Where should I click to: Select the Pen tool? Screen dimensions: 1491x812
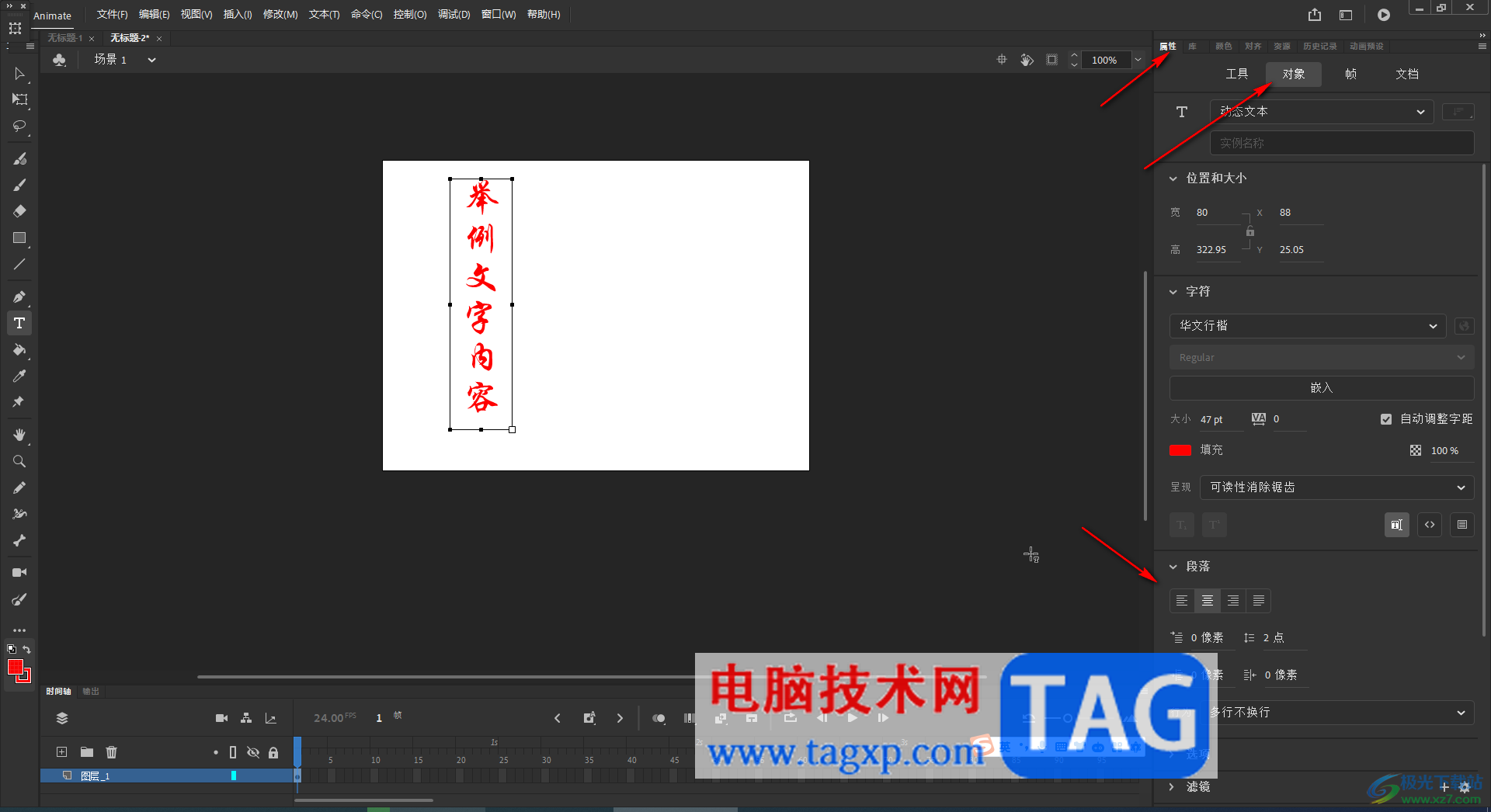[19, 297]
